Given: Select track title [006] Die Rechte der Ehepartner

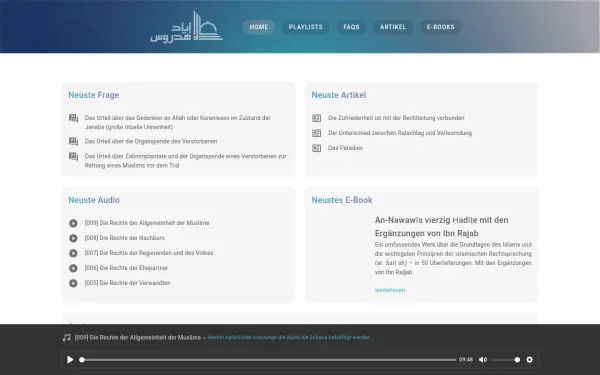Looking at the screenshot, I should point(126,268).
